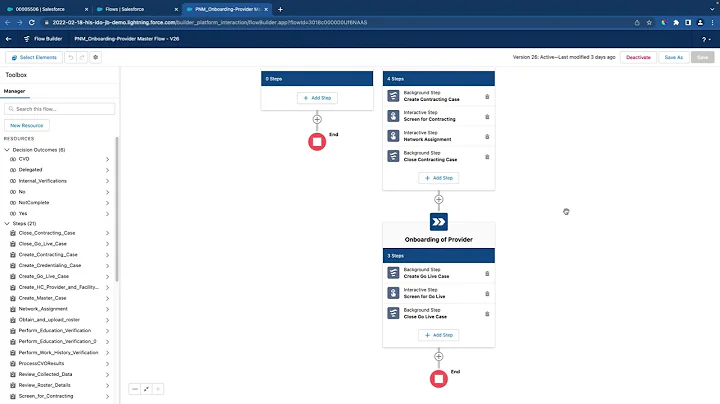Select the Perform_Work_History_Verification resource

pos(58,353)
